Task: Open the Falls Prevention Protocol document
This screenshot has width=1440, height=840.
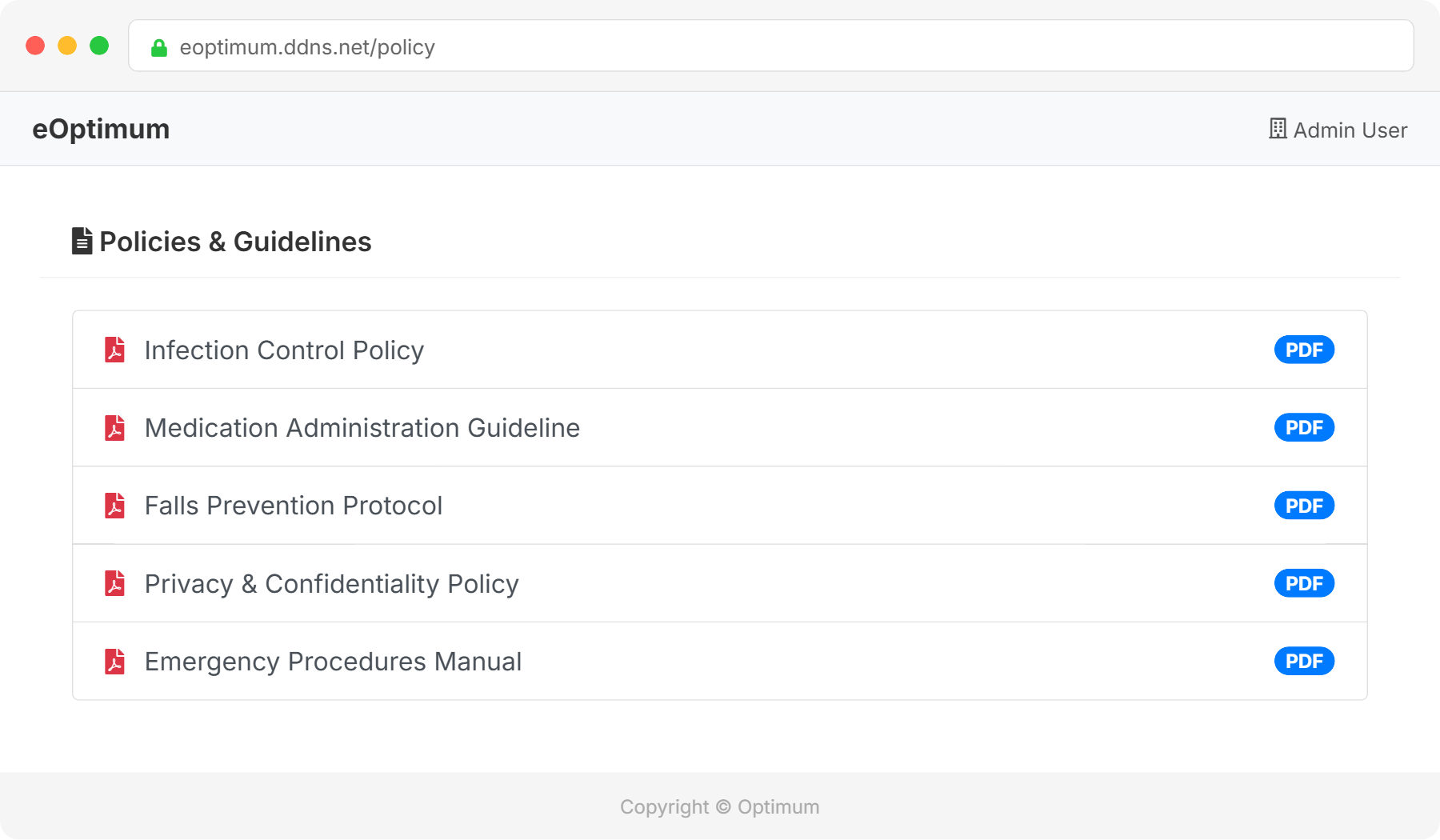Action: (293, 506)
